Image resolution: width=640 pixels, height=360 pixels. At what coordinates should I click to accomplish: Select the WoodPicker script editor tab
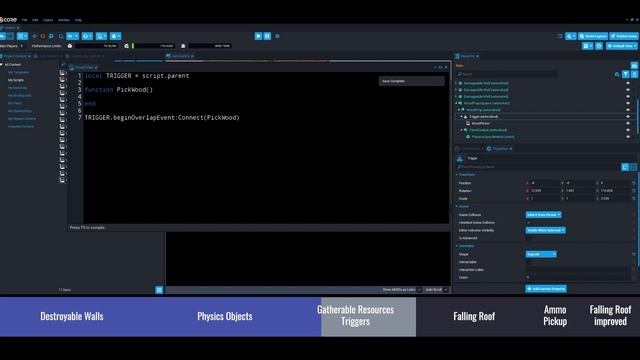tap(84, 67)
